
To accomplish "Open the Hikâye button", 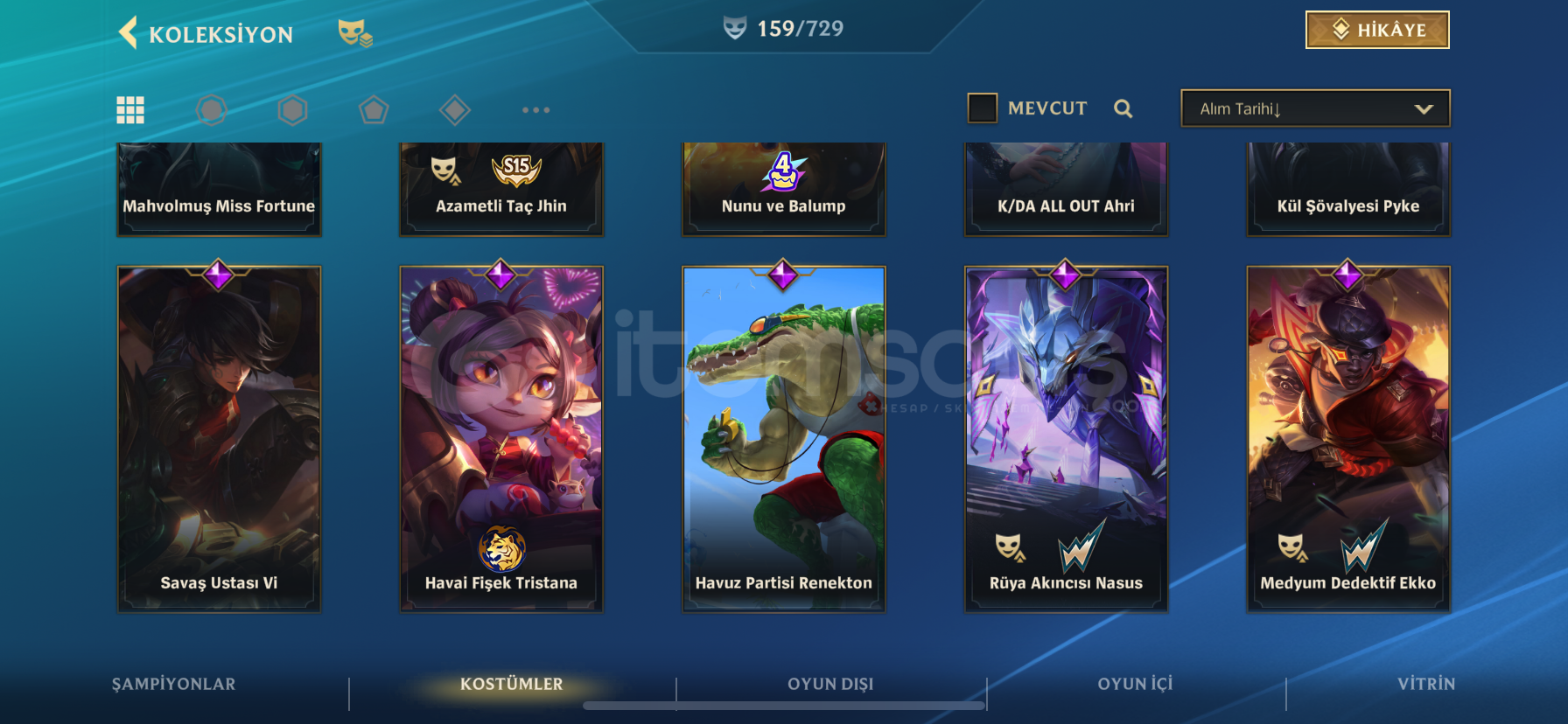I will pos(1377,30).
